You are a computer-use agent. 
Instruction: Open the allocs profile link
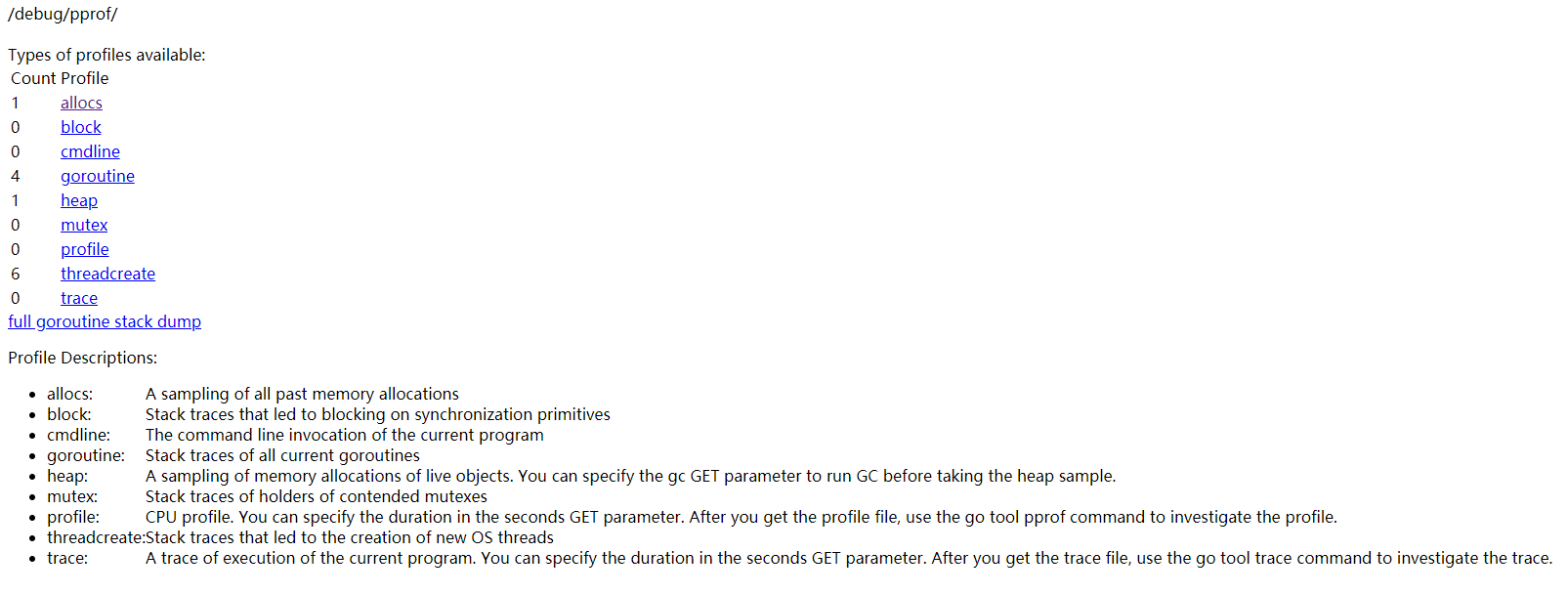click(81, 103)
